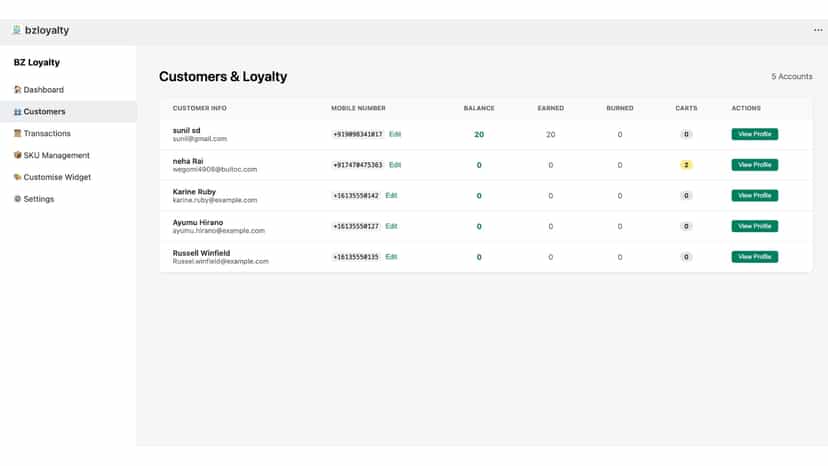Click the Burned column header
The width and height of the screenshot is (828, 466).
coord(620,108)
